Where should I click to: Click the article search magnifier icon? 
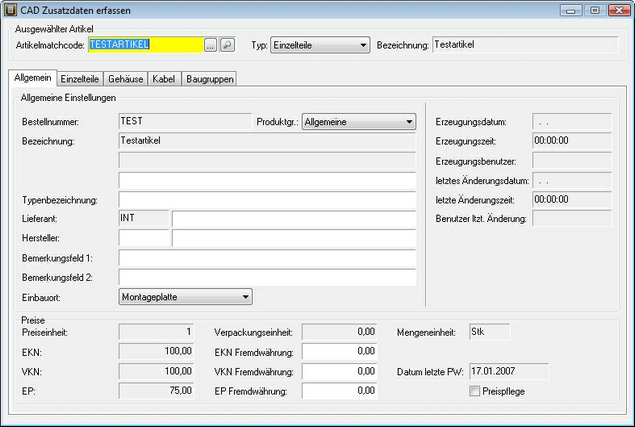227,45
